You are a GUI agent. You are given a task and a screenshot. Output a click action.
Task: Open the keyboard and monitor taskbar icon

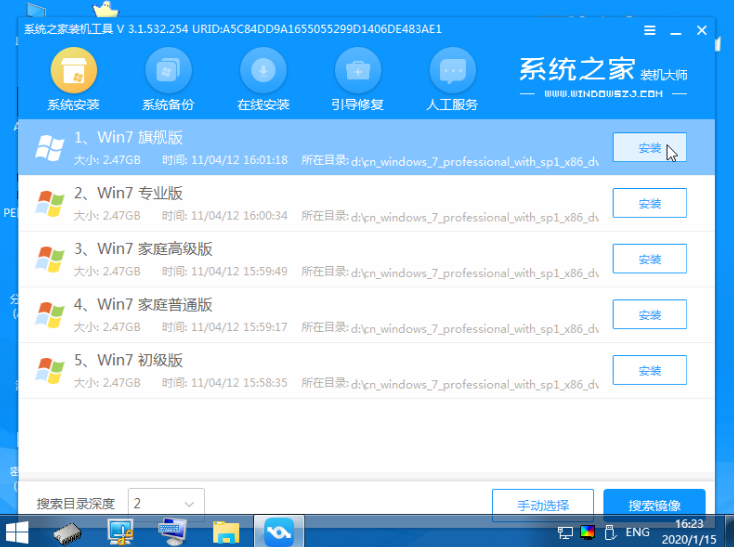(172, 532)
